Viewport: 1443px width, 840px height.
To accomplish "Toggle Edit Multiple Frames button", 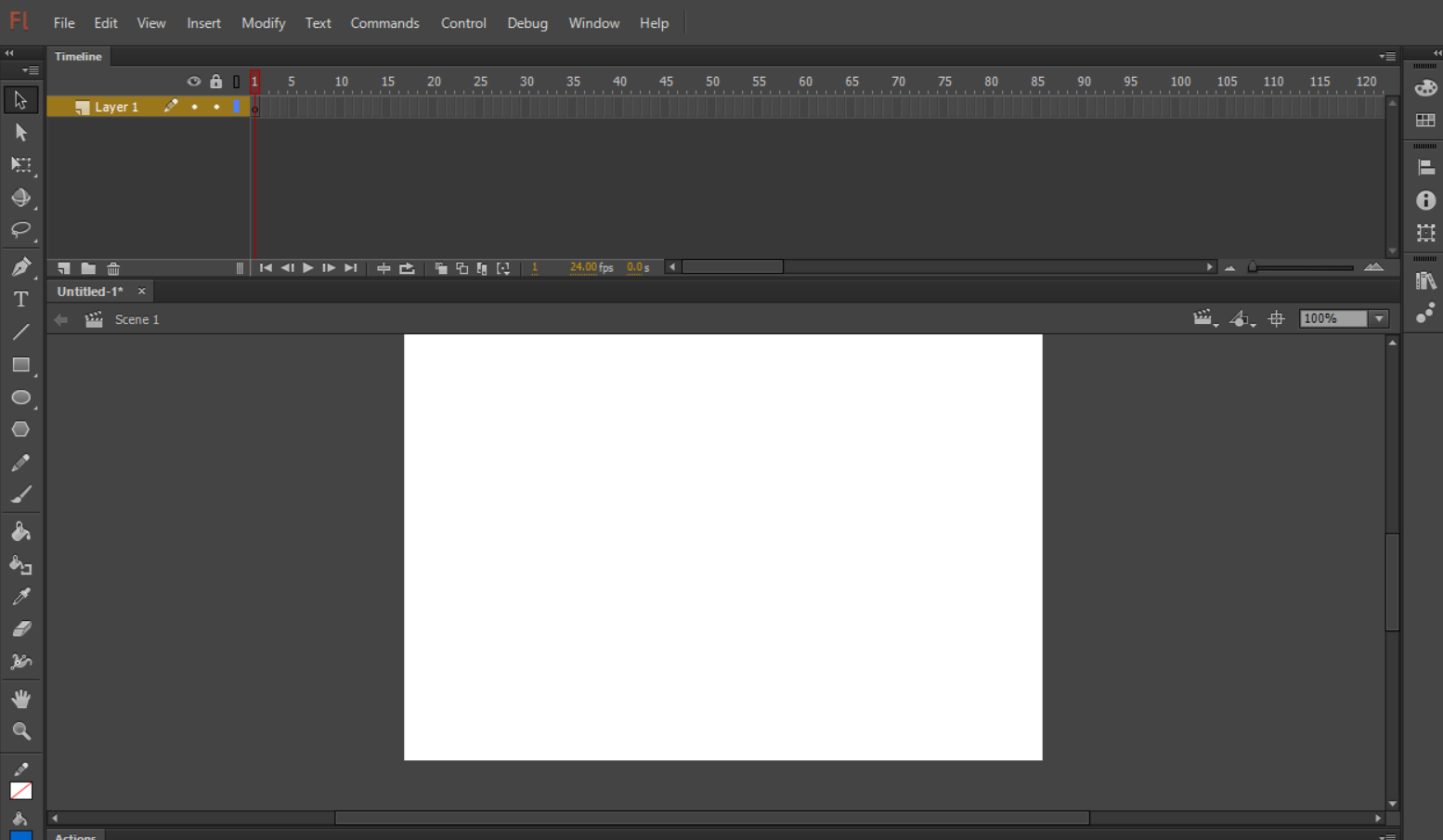I will tap(482, 268).
